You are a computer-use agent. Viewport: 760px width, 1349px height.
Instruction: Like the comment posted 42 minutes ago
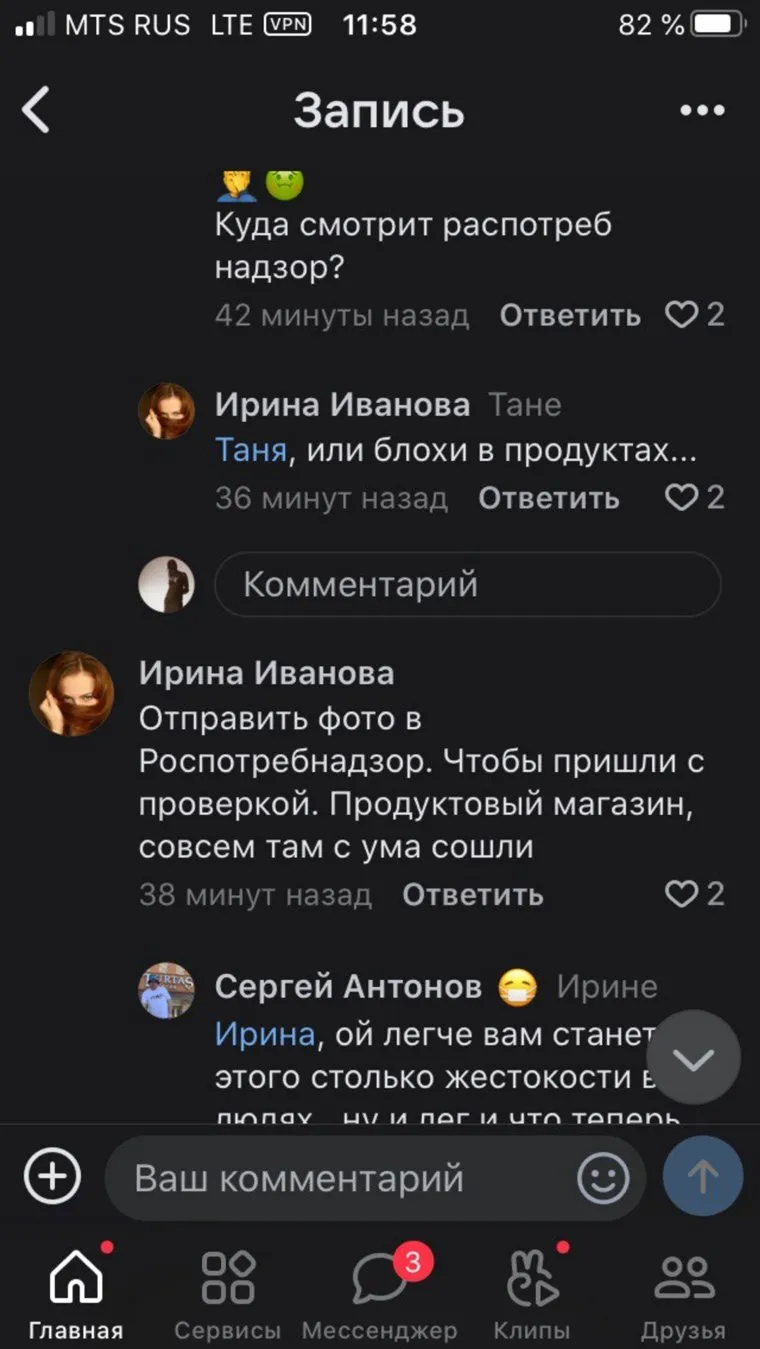coord(682,315)
